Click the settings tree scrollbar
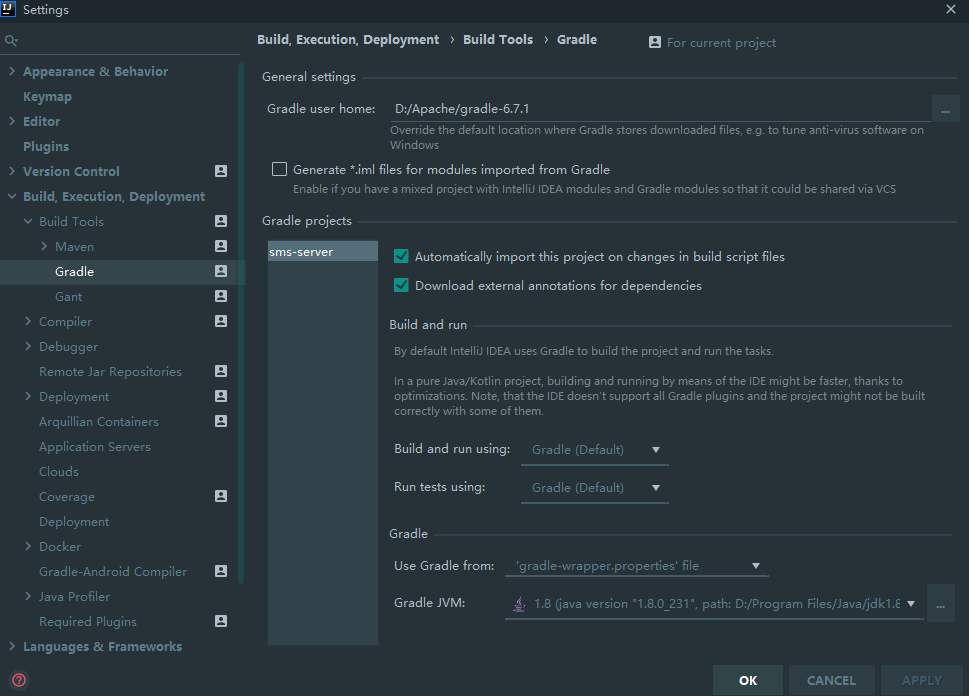Viewport: 969px width, 696px height. tap(241, 323)
